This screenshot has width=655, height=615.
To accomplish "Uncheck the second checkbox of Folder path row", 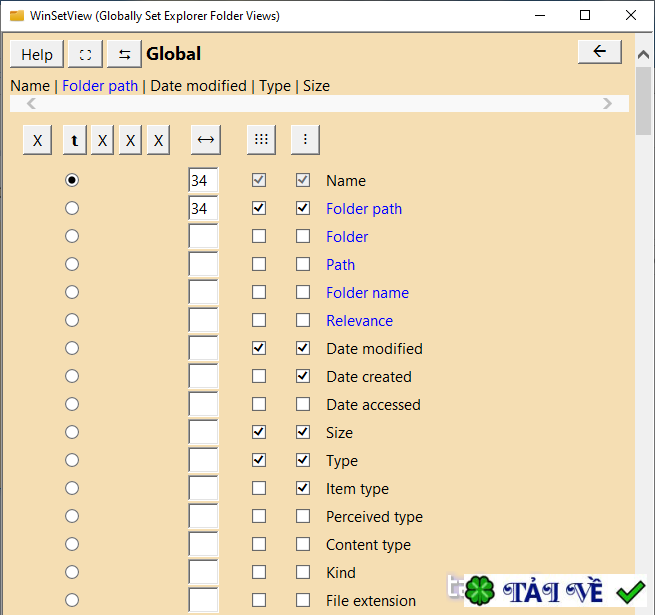I will (303, 208).
